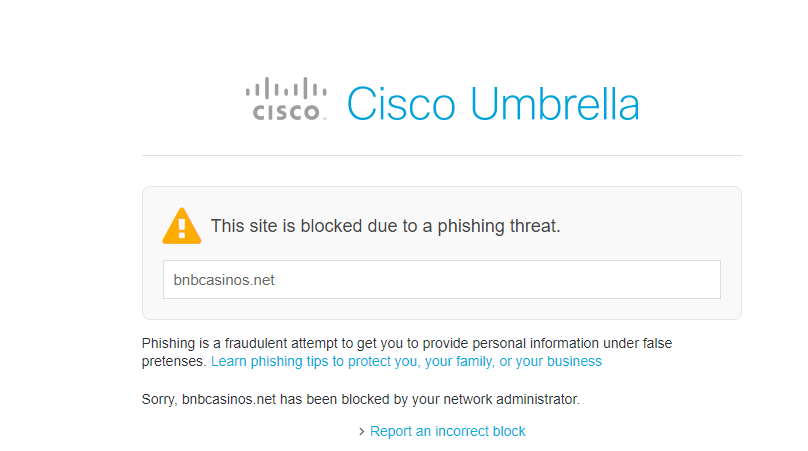
Task: Click the bnbcasinos.net blocked domain field
Action: [x=442, y=279]
